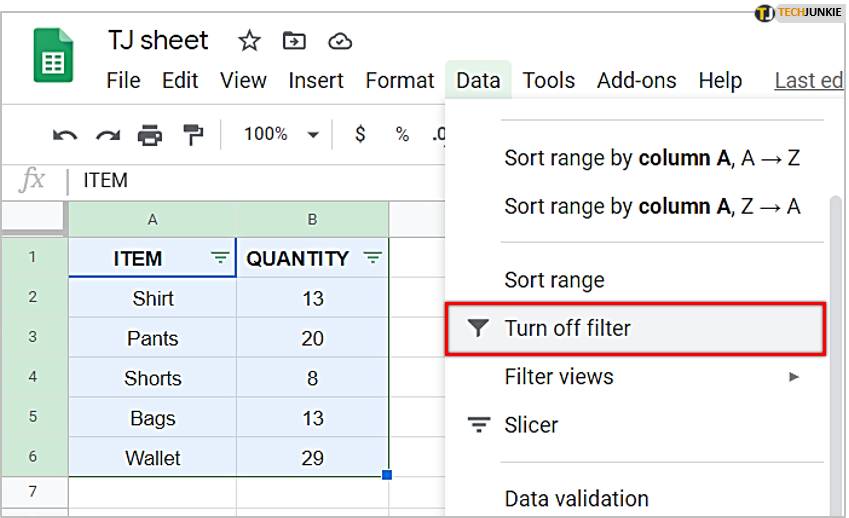Format as currency with dollar icon

[x=360, y=134]
